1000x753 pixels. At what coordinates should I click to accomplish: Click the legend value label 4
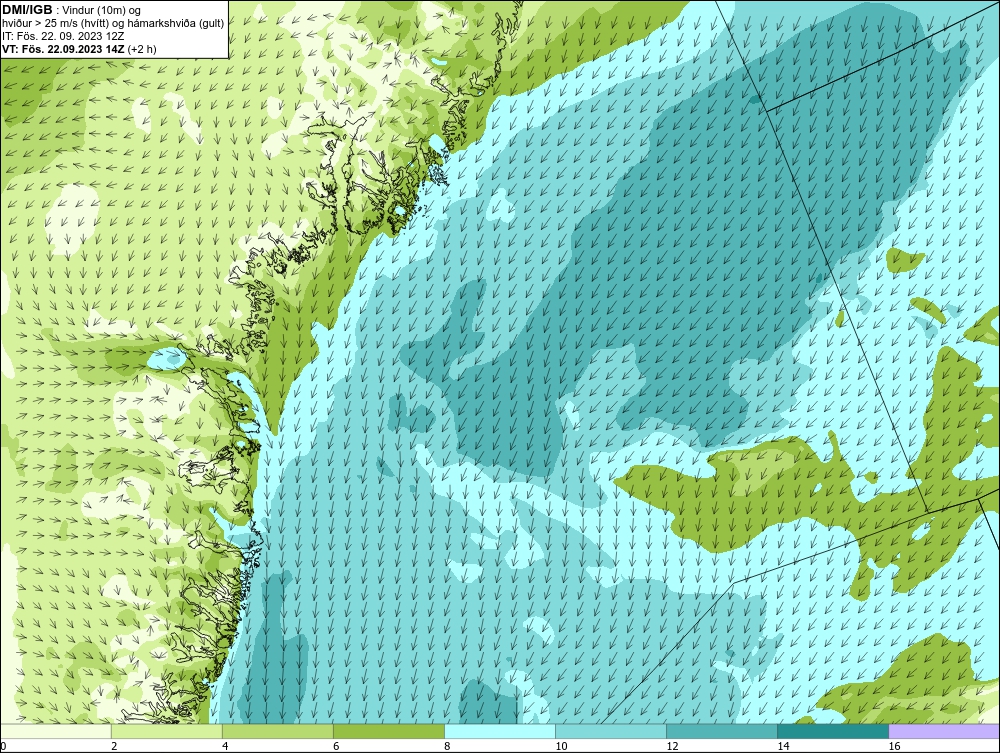225,747
